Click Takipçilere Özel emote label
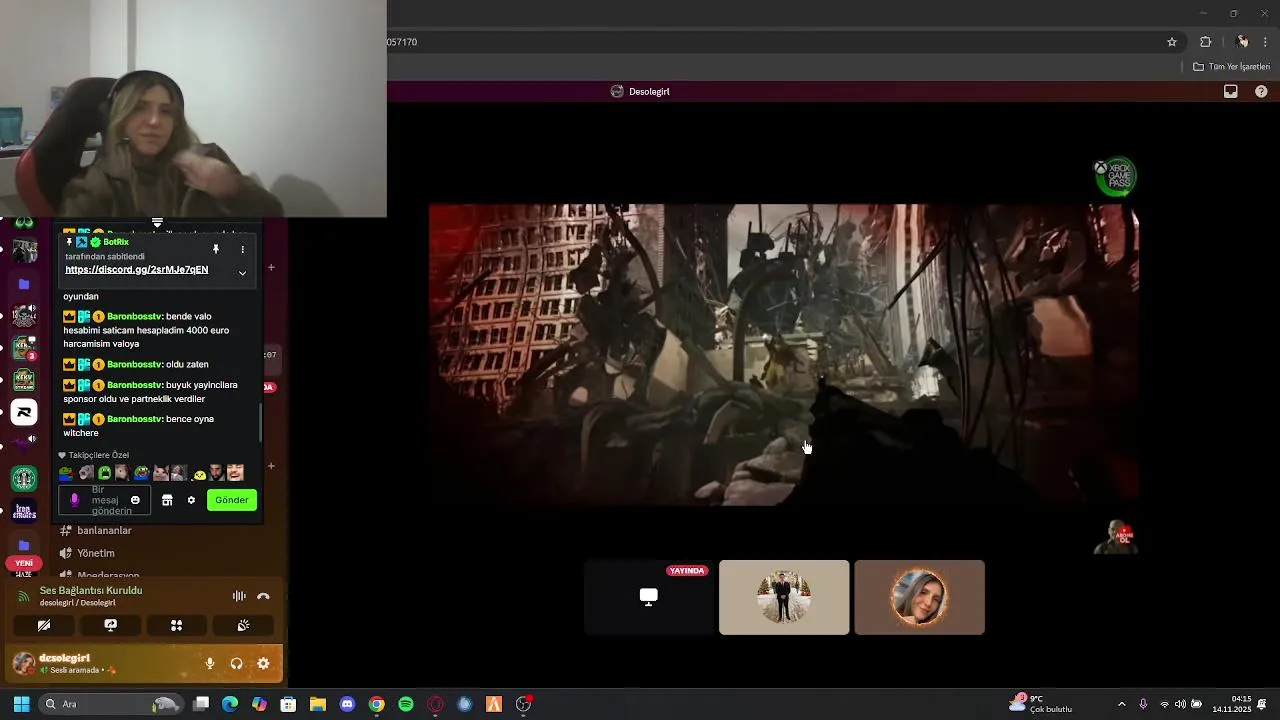This screenshot has width=1280, height=720. [99, 455]
